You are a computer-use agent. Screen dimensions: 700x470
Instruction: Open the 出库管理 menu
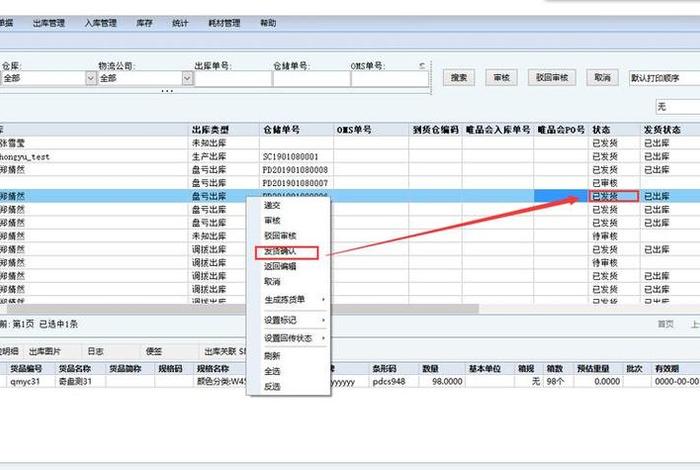48,22
